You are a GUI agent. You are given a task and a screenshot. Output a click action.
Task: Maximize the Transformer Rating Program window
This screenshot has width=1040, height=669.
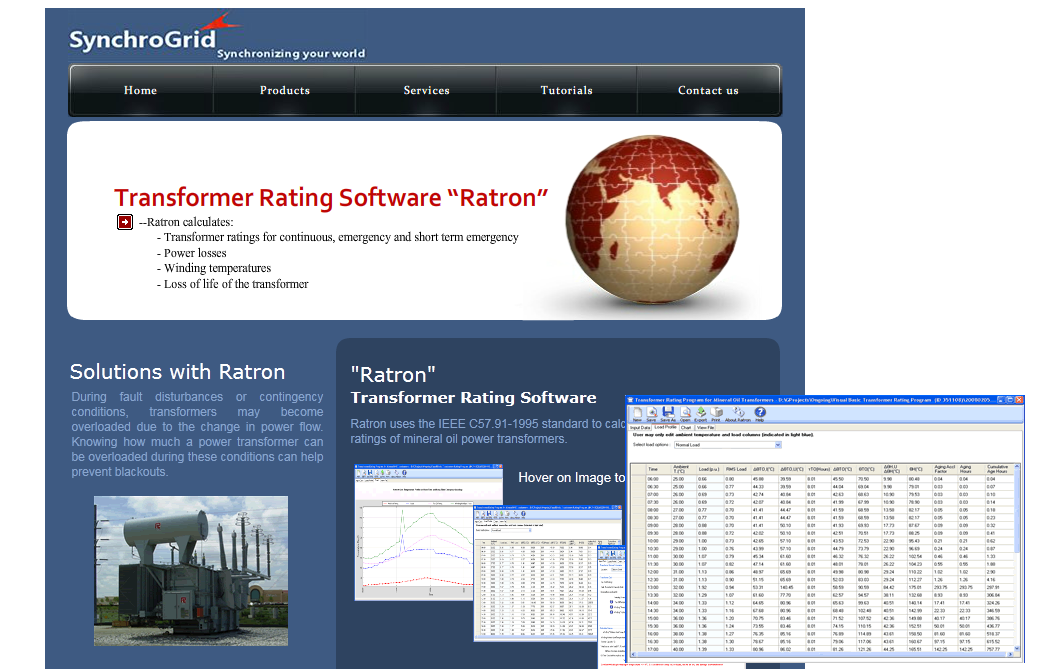[1009, 400]
